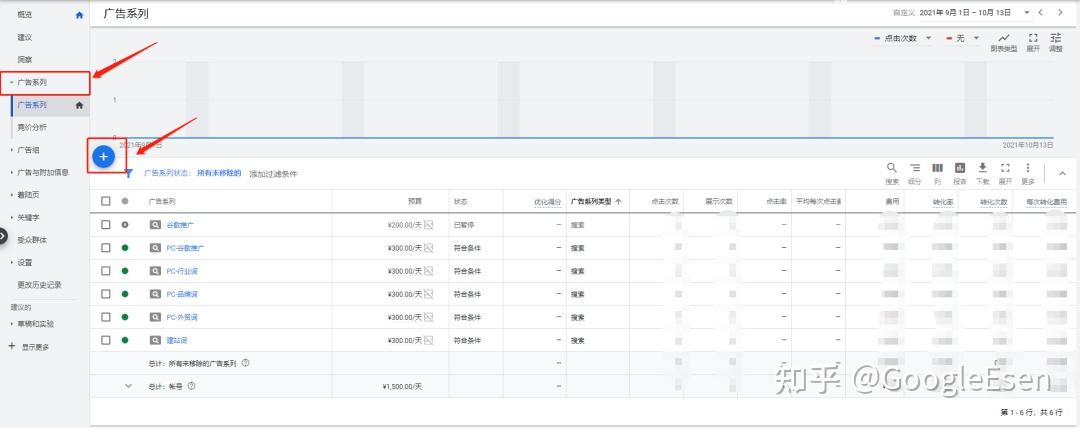Go to previous date range arrow
The image size is (1080, 428).
click(x=1041, y=12)
